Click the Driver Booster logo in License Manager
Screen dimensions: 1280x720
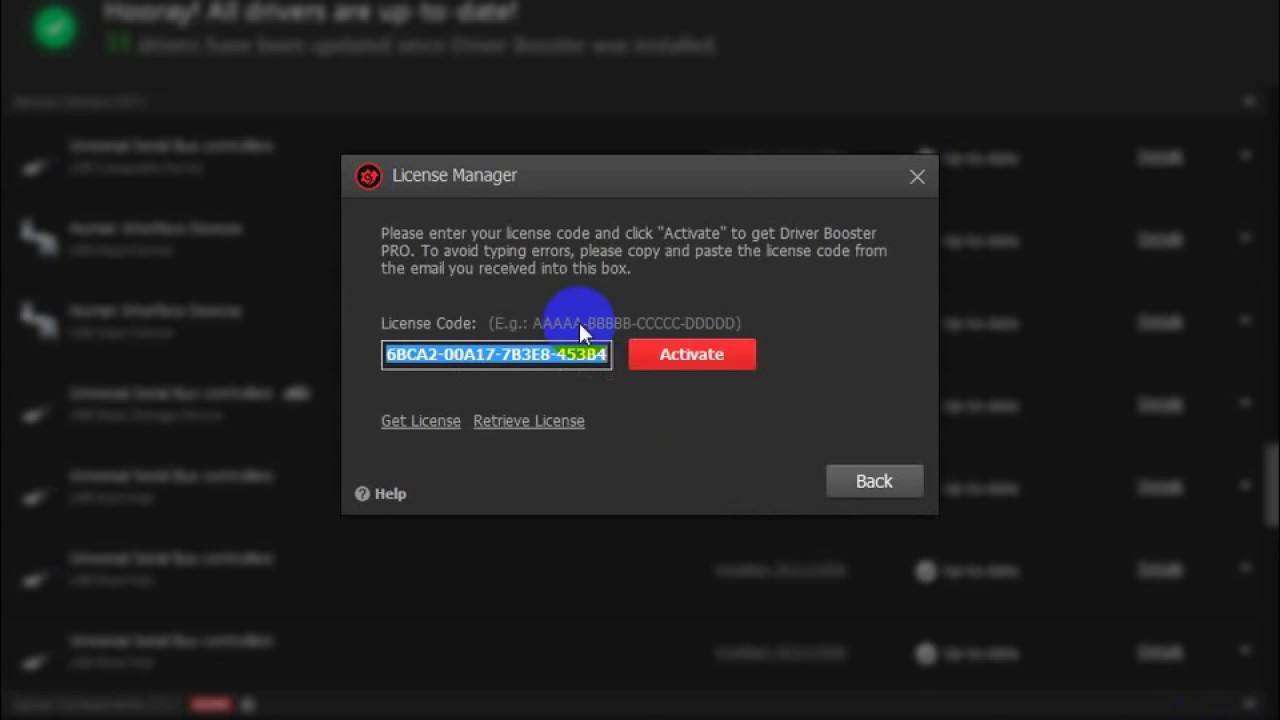[368, 177]
